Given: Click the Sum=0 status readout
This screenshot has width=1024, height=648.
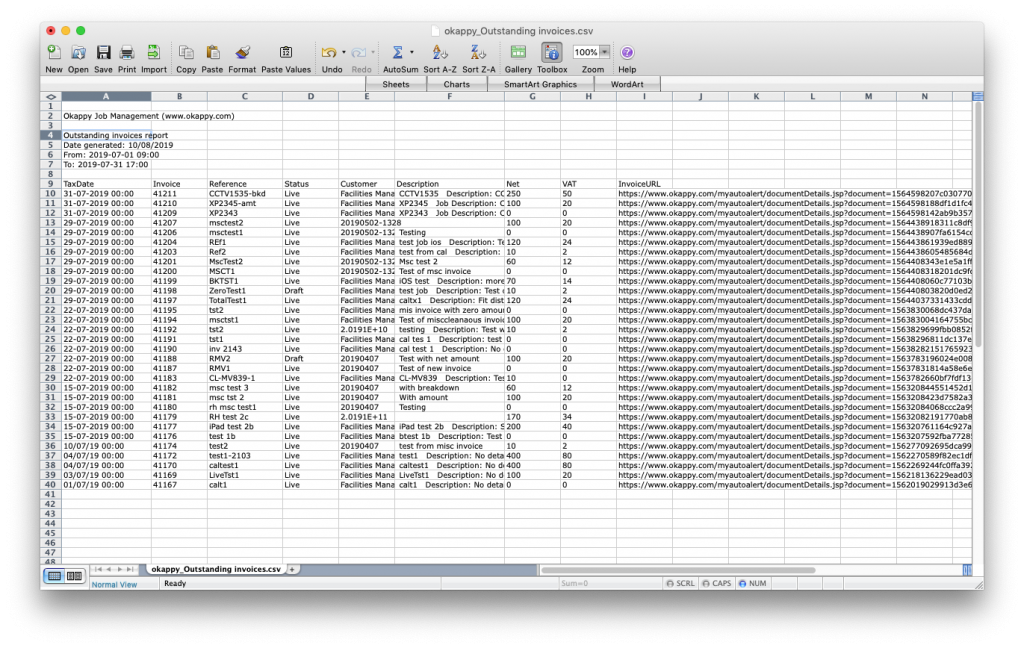Looking at the screenshot, I should (x=574, y=583).
